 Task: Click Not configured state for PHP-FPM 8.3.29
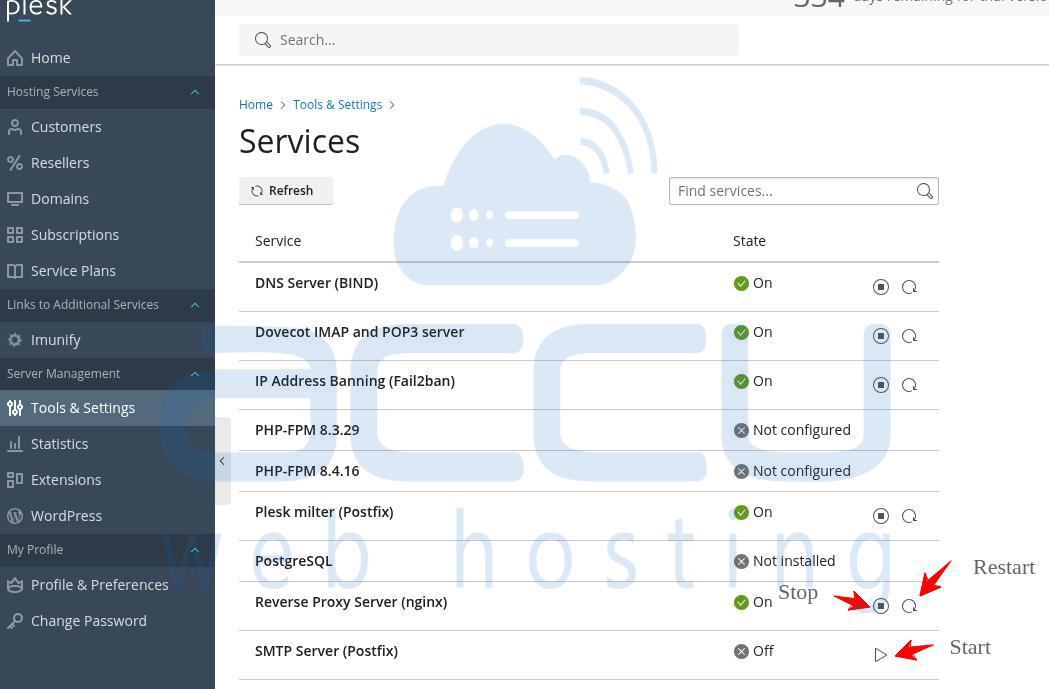tap(792, 430)
